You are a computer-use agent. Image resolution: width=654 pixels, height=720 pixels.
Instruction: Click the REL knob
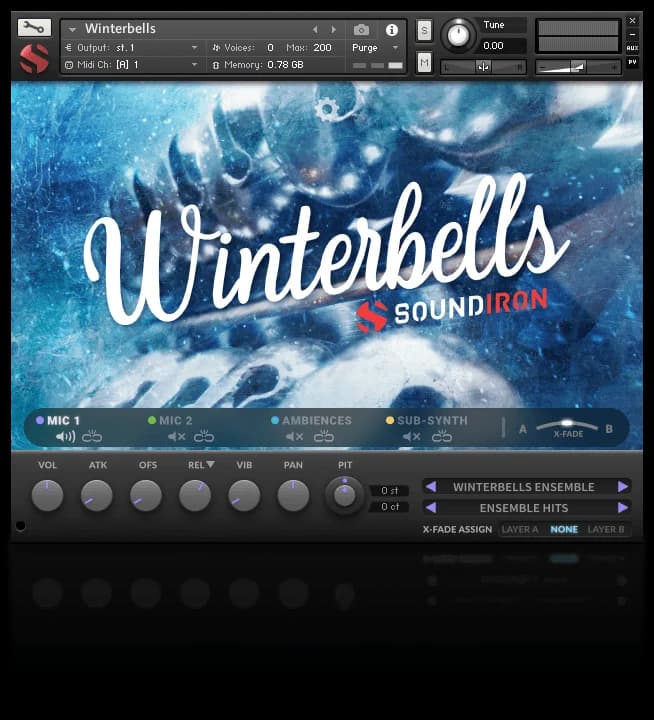(x=195, y=496)
